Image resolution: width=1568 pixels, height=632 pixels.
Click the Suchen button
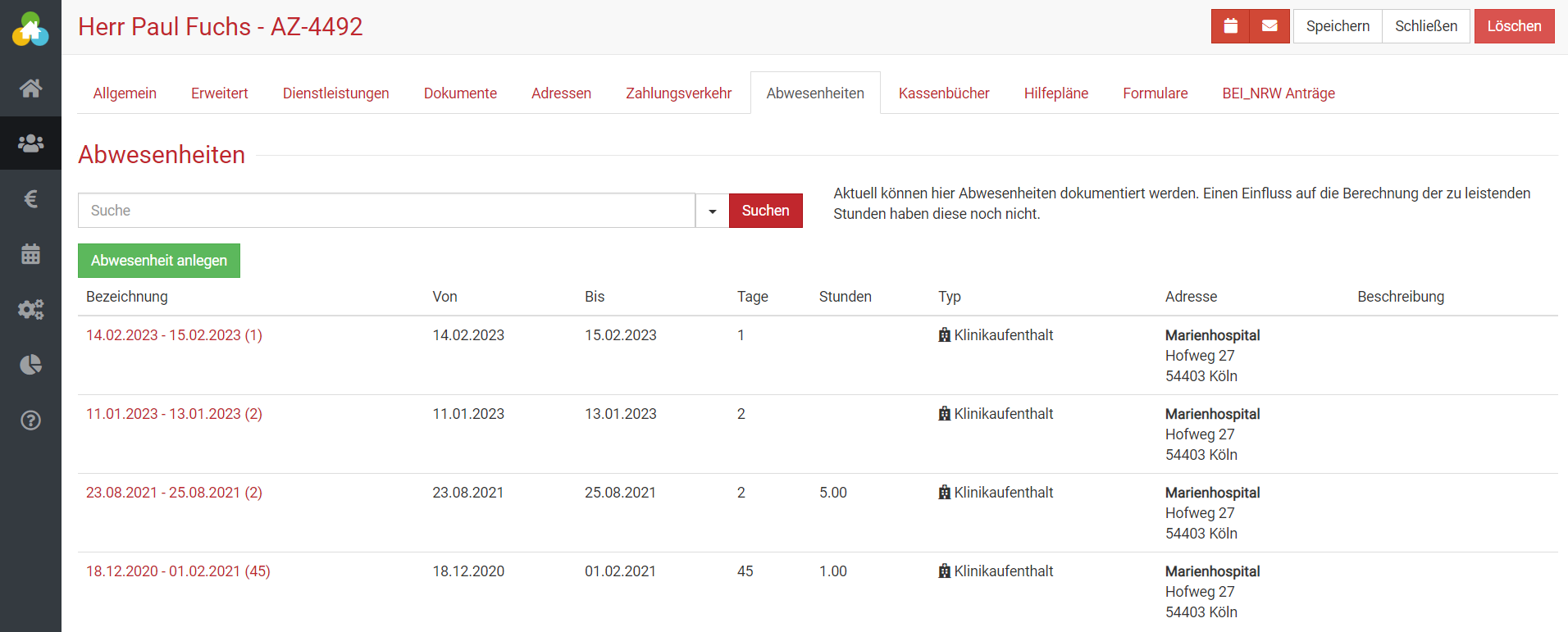[x=765, y=211]
